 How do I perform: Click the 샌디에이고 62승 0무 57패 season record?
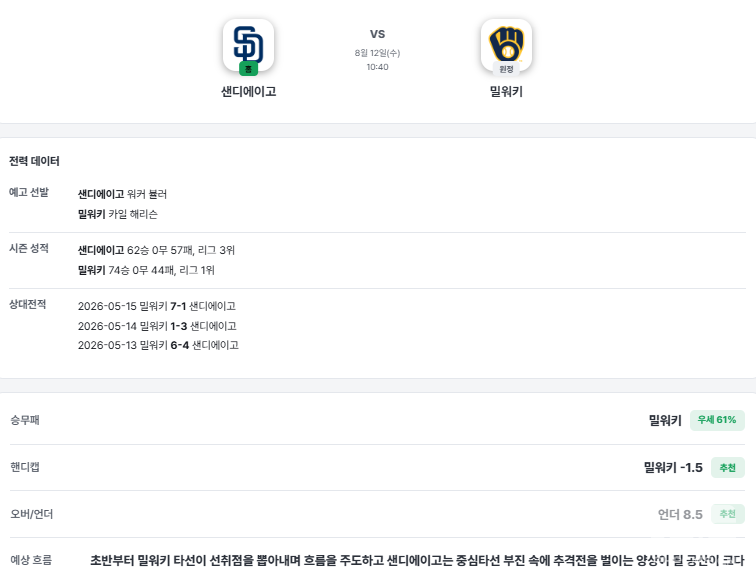click(156, 250)
